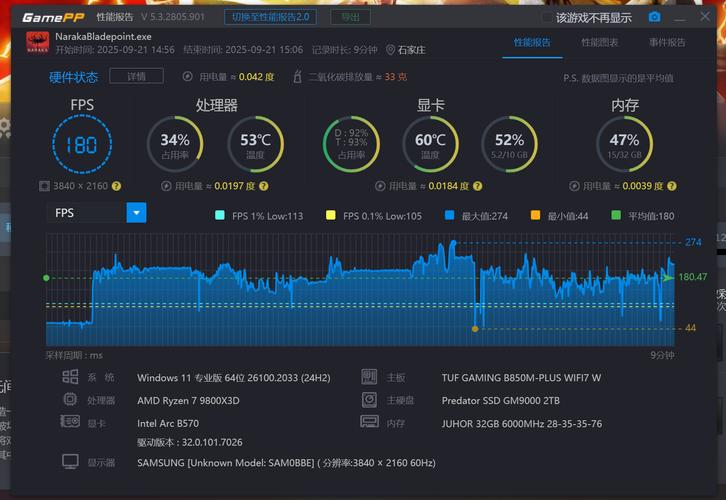Click the carbon dioxide emission icon

point(297,76)
